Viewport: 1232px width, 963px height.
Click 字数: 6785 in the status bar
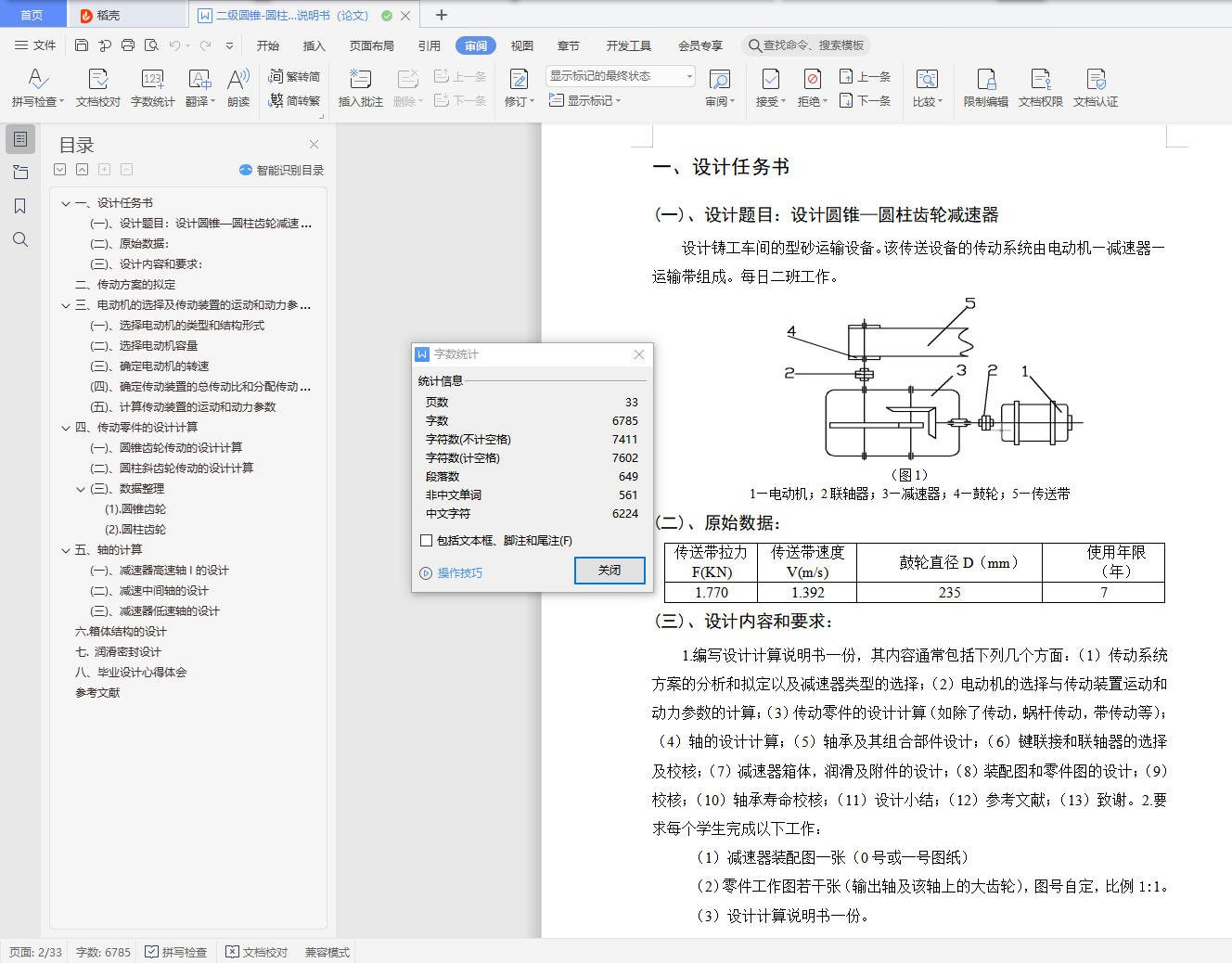(103, 952)
